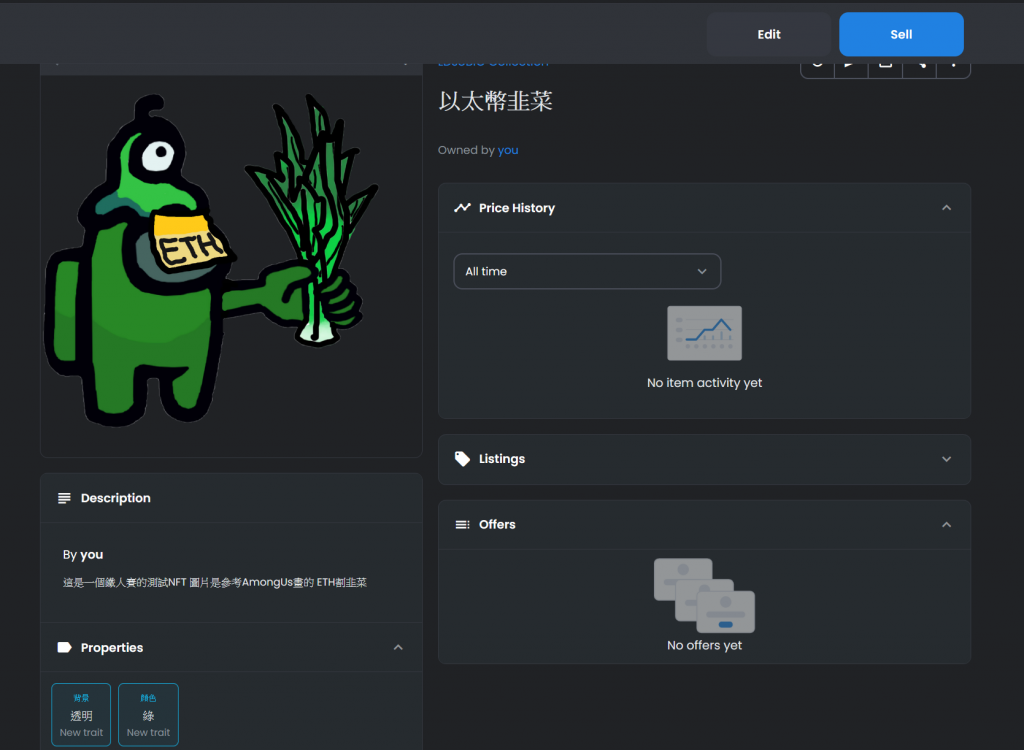Click the Description lines icon

[x=64, y=498]
